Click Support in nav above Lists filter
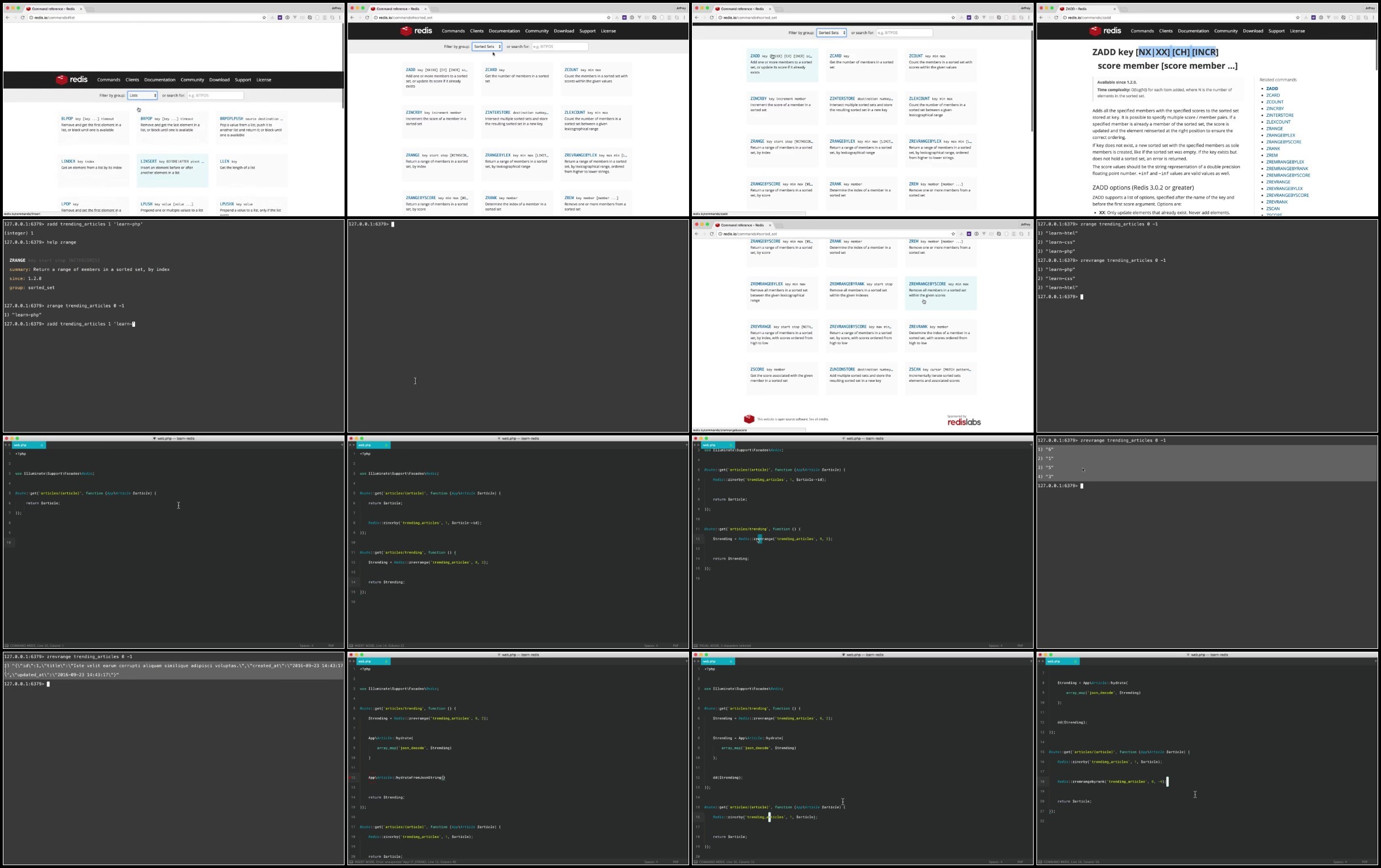 click(243, 80)
